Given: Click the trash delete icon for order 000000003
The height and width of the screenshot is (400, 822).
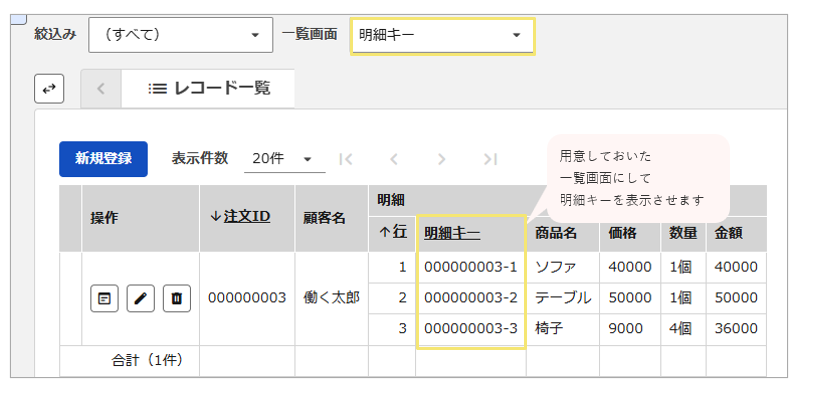Looking at the screenshot, I should pos(177,298).
